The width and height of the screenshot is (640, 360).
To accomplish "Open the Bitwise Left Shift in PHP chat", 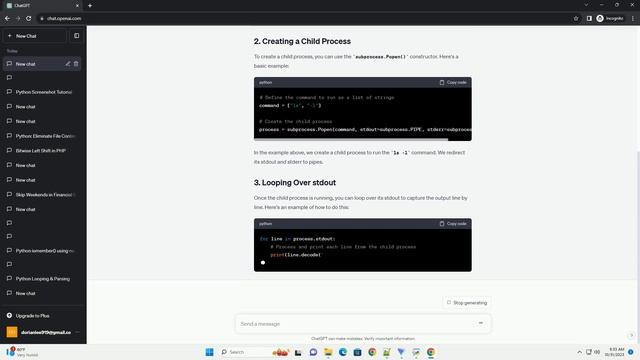I will pos(43,151).
